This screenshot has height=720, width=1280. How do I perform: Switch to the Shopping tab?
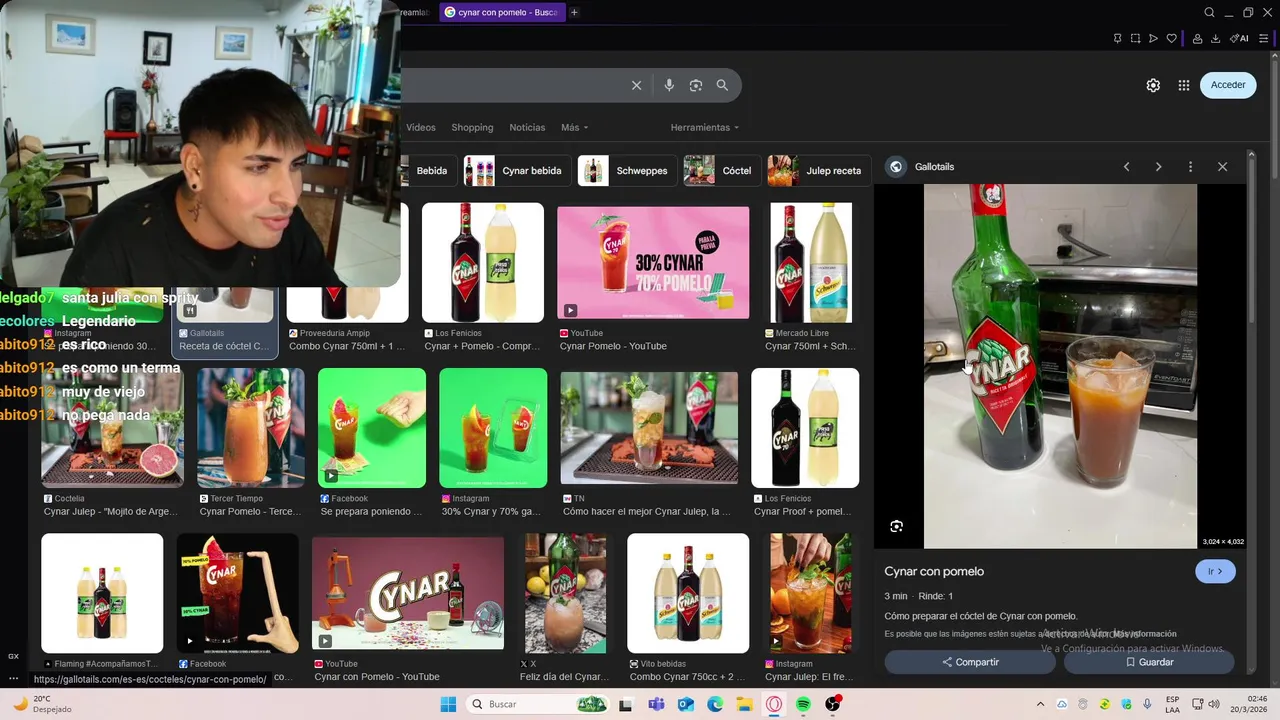472,128
